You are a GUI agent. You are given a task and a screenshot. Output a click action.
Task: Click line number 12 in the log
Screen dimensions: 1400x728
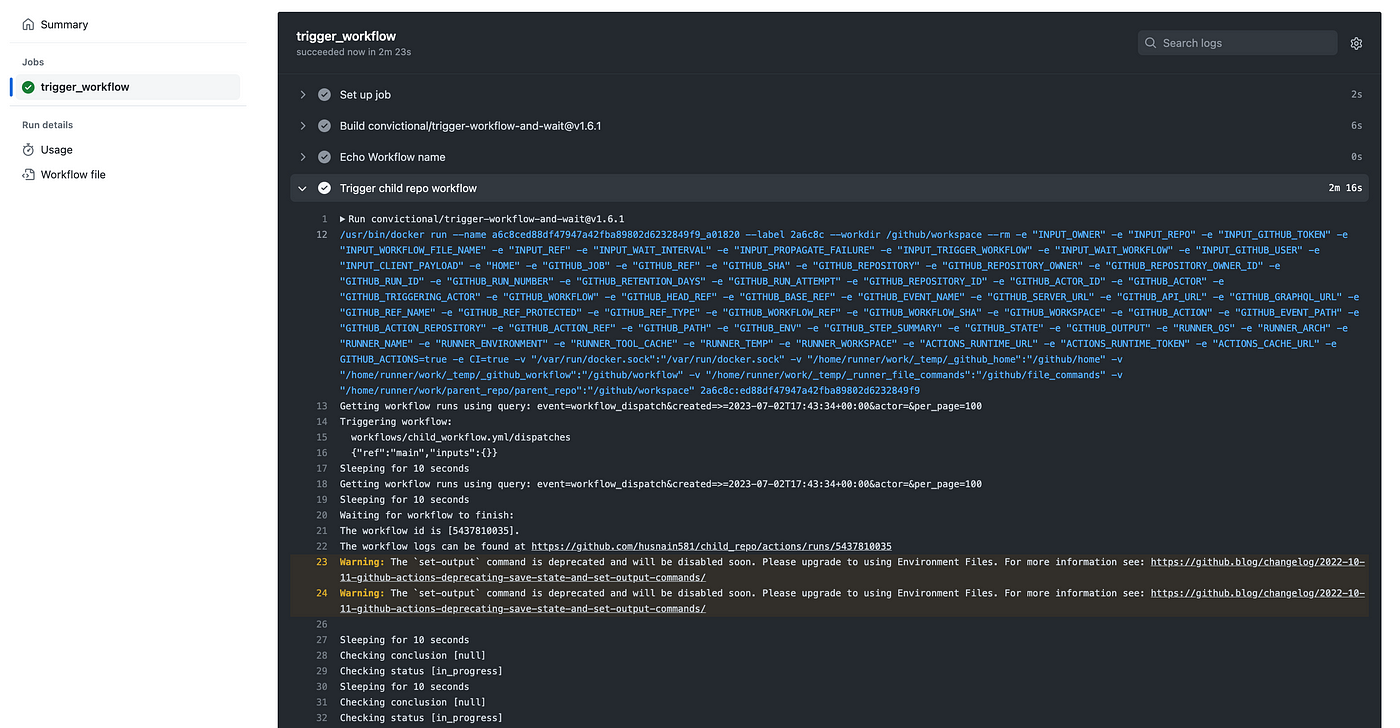point(321,235)
